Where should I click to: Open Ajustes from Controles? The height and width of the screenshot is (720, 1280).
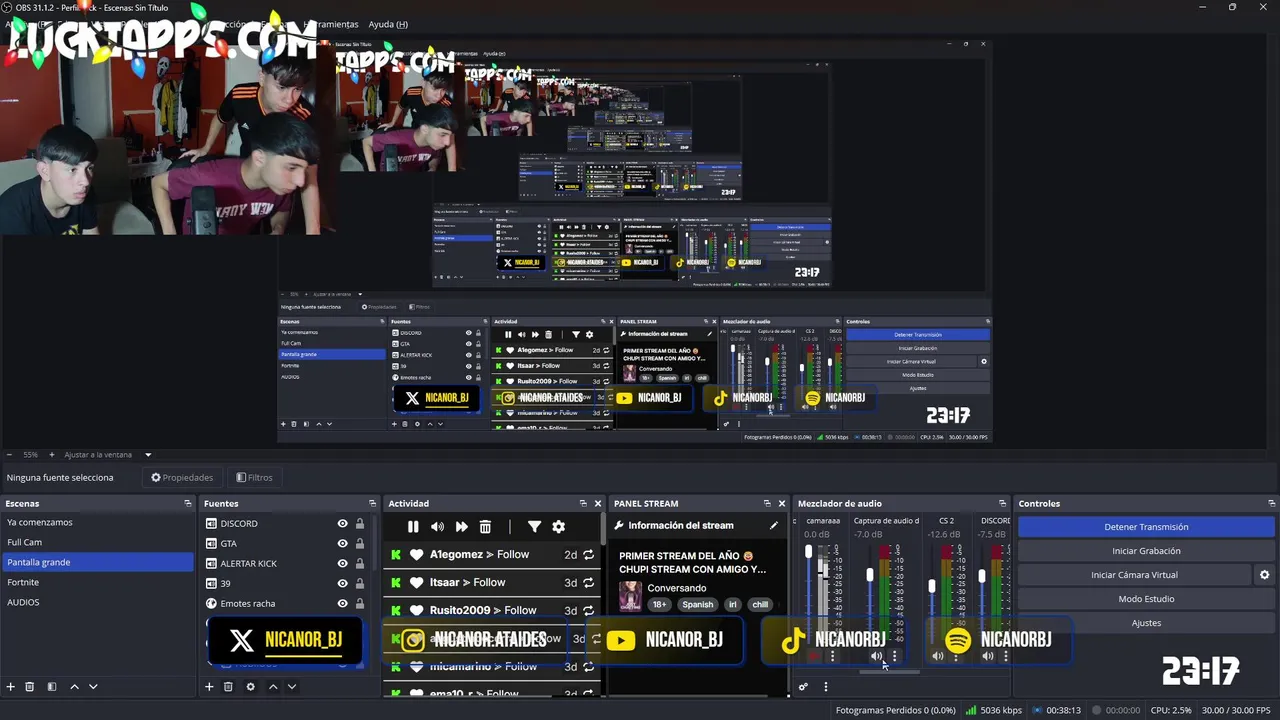[1146, 623]
